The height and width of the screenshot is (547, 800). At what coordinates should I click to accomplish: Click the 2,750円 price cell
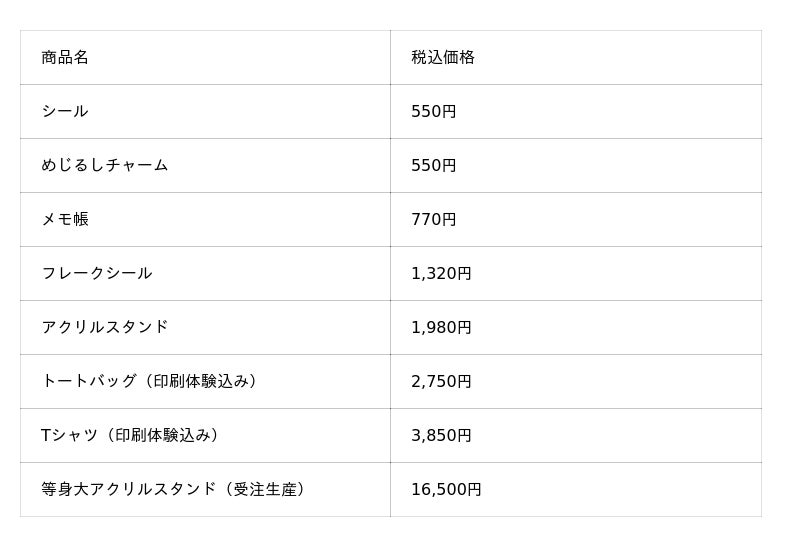576,382
